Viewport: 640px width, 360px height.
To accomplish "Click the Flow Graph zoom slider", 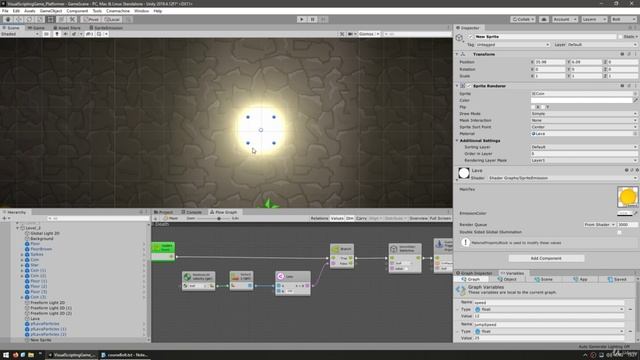I will pos(214,218).
